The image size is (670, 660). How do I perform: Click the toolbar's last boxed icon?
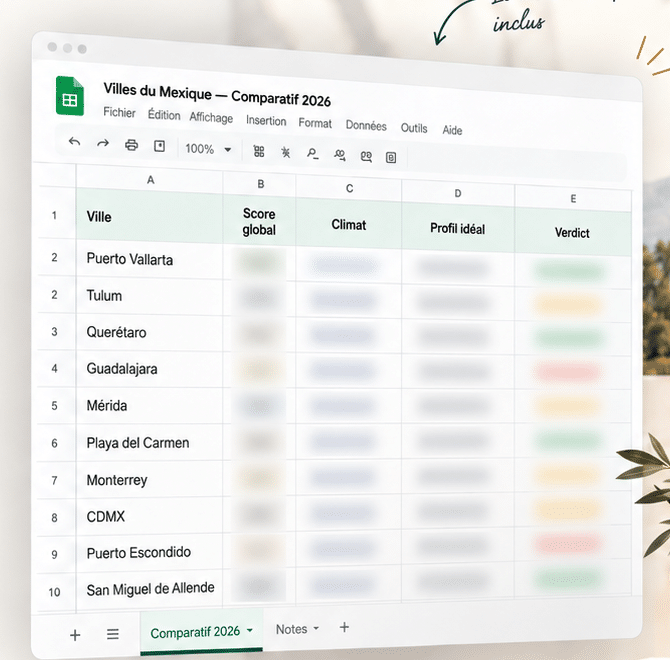pyautogui.click(x=391, y=158)
